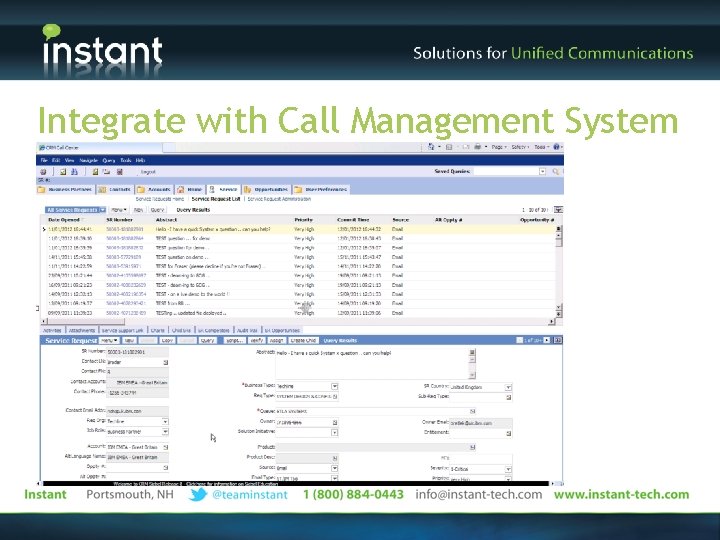Open the Edit menu
This screenshot has height=540, width=720.
pos(56,160)
